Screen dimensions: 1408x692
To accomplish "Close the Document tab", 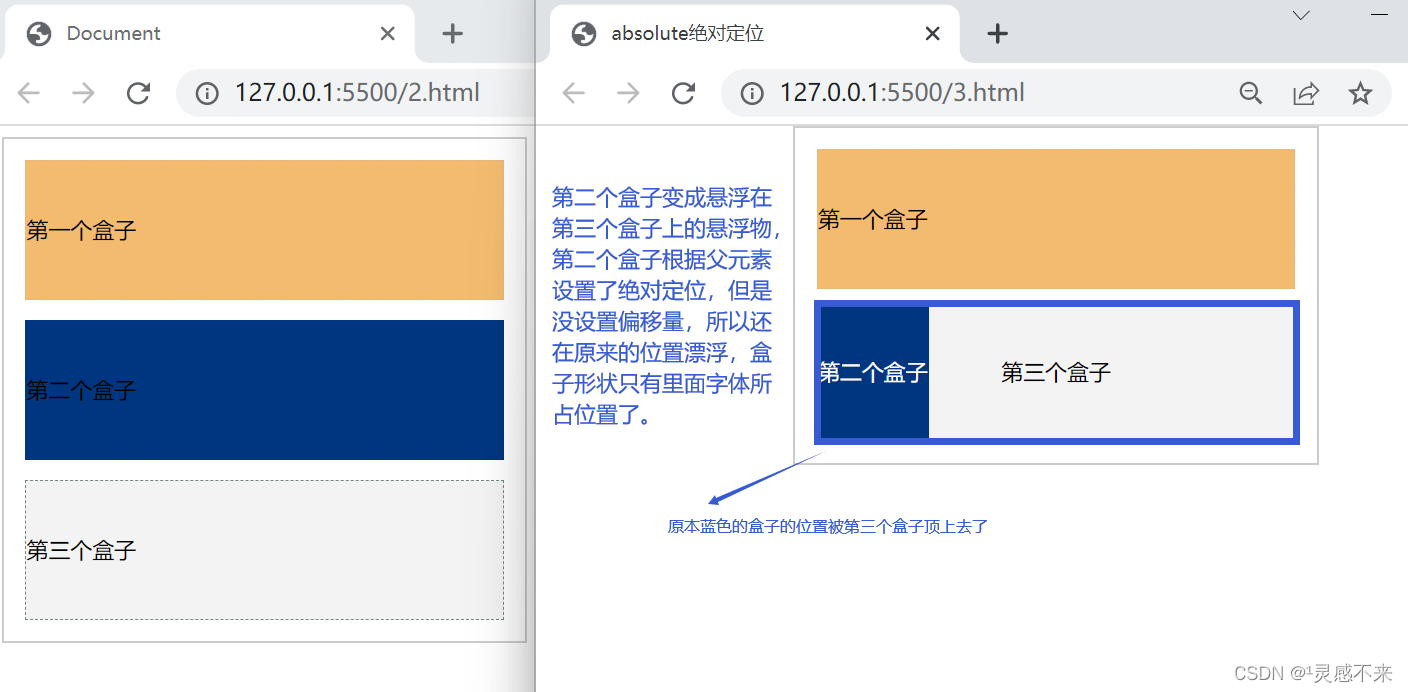I will [388, 33].
